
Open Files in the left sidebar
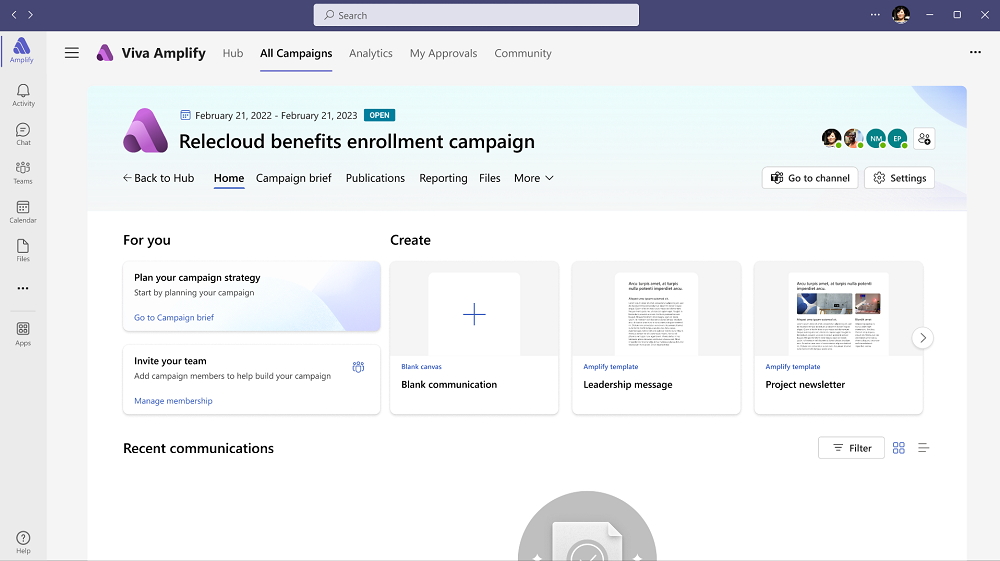pyautogui.click(x=23, y=249)
